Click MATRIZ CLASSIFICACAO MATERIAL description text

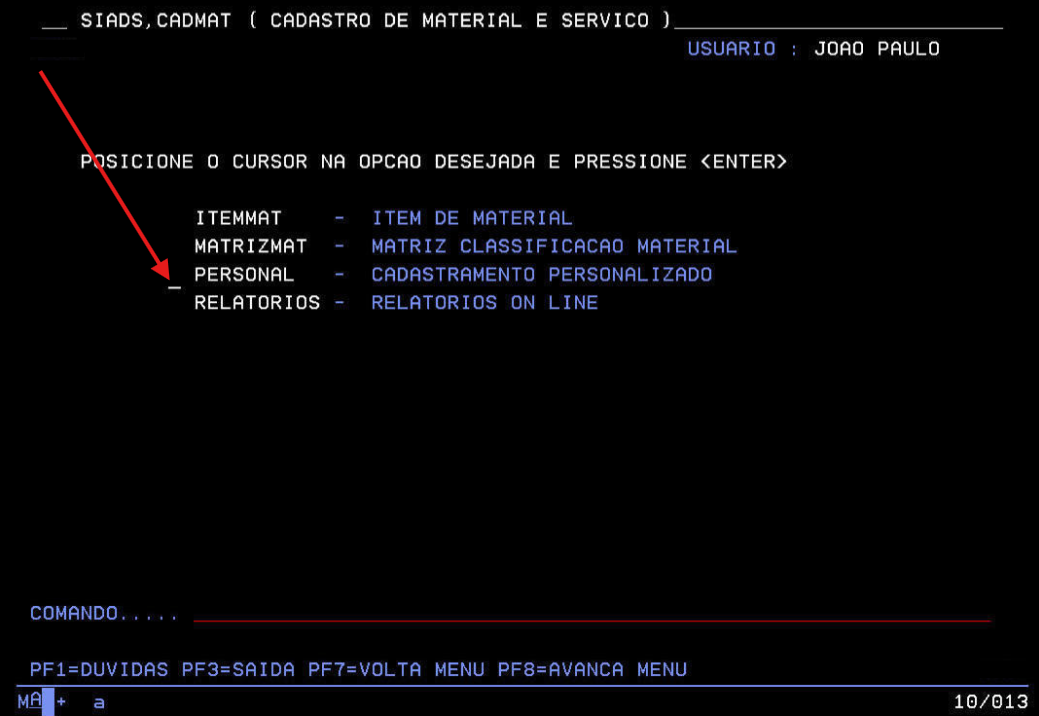click(554, 246)
